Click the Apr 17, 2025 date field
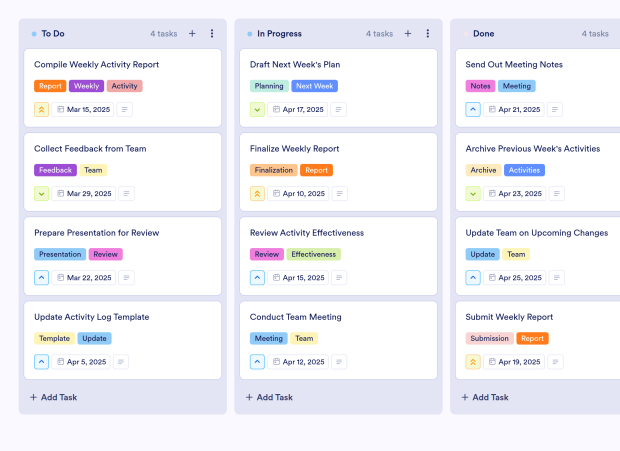 (x=299, y=110)
